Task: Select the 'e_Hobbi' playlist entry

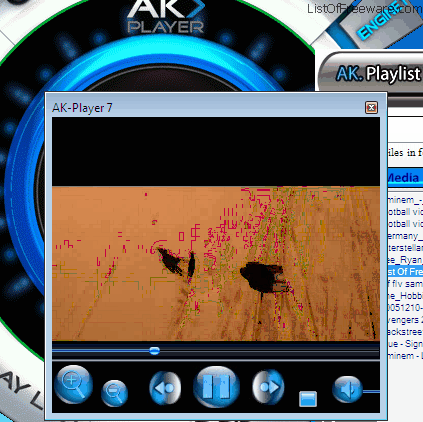Action: [x=405, y=296]
